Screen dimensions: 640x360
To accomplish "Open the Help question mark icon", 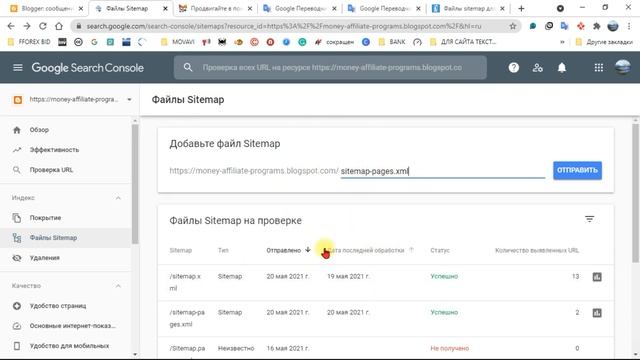I will (x=513, y=68).
